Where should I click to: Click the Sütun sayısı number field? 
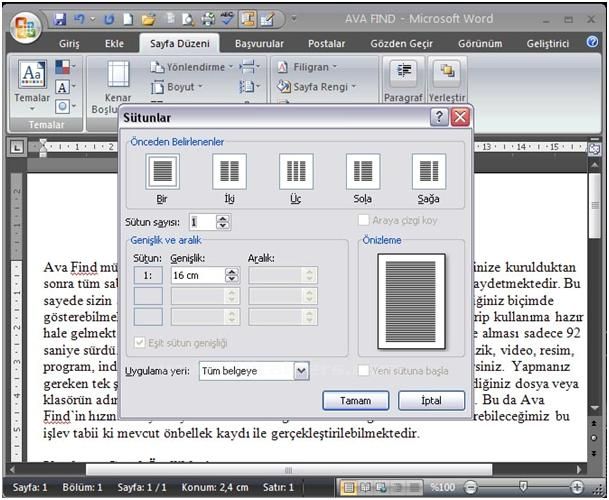coord(203,222)
